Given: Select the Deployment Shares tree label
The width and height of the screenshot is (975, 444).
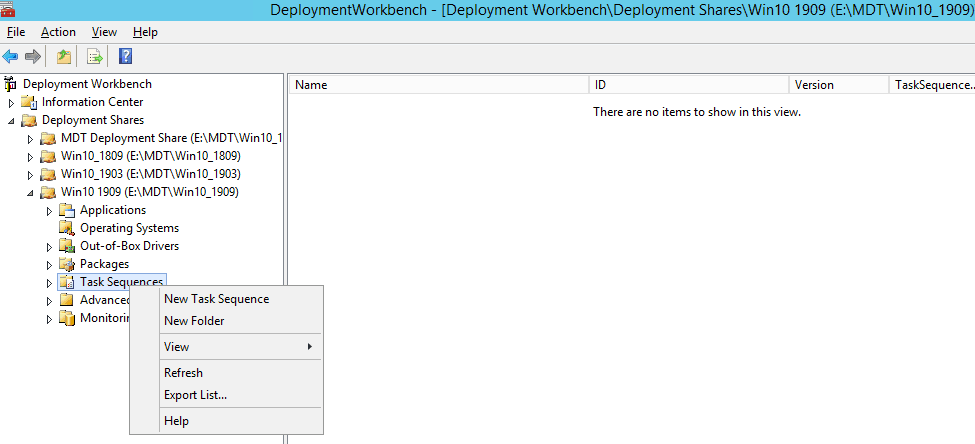Looking at the screenshot, I should pyautogui.click(x=93, y=120).
